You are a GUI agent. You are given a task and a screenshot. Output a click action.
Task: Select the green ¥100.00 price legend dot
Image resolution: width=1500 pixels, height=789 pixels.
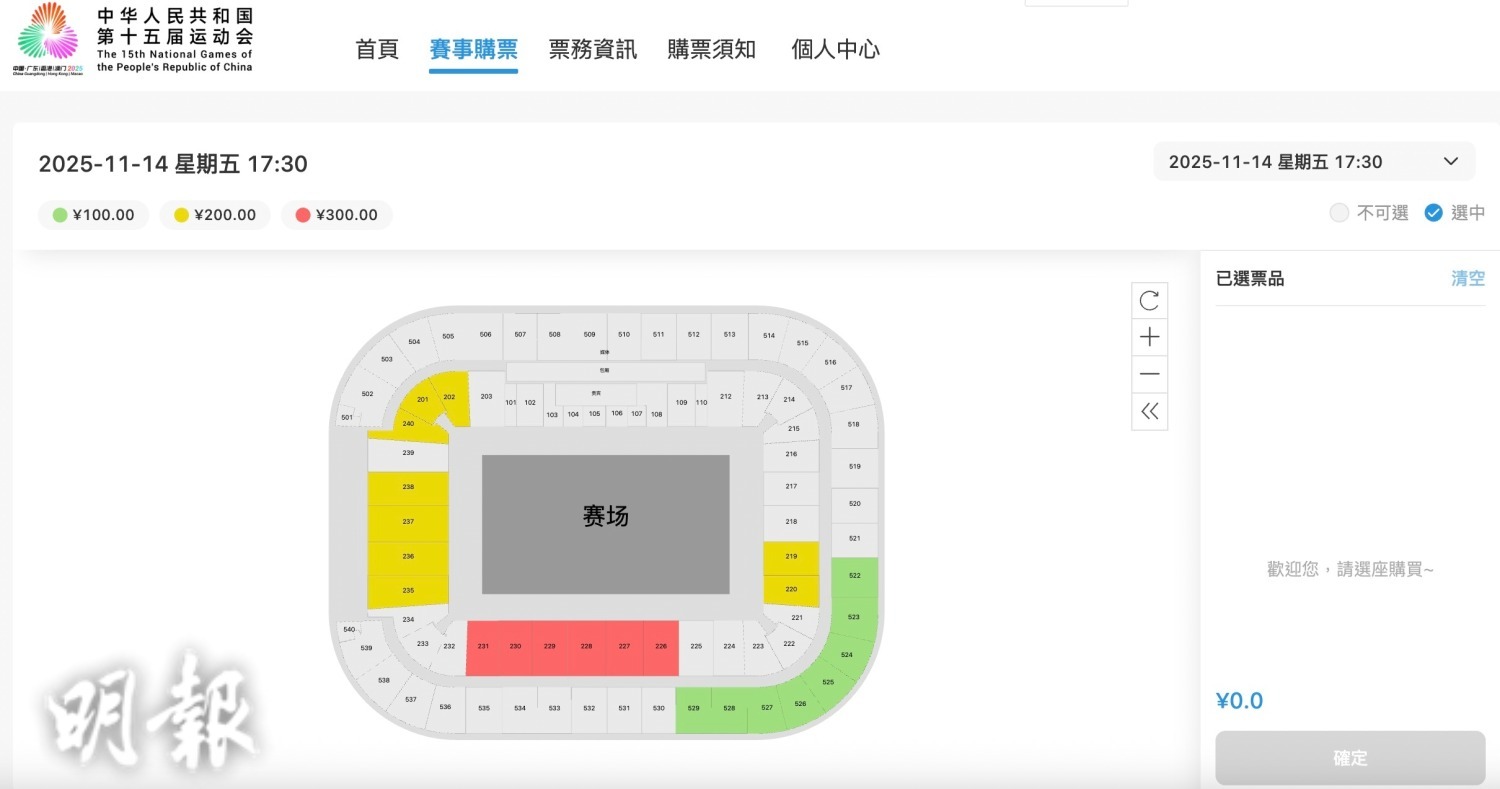(x=59, y=214)
